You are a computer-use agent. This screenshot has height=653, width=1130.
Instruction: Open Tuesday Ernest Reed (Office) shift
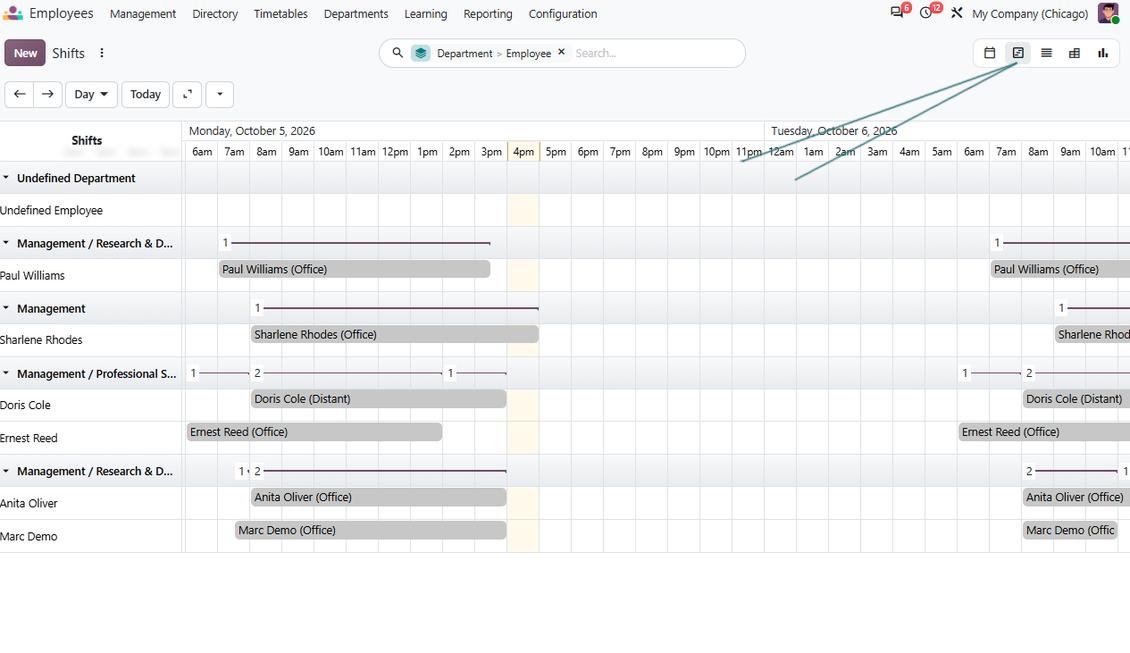1044,432
